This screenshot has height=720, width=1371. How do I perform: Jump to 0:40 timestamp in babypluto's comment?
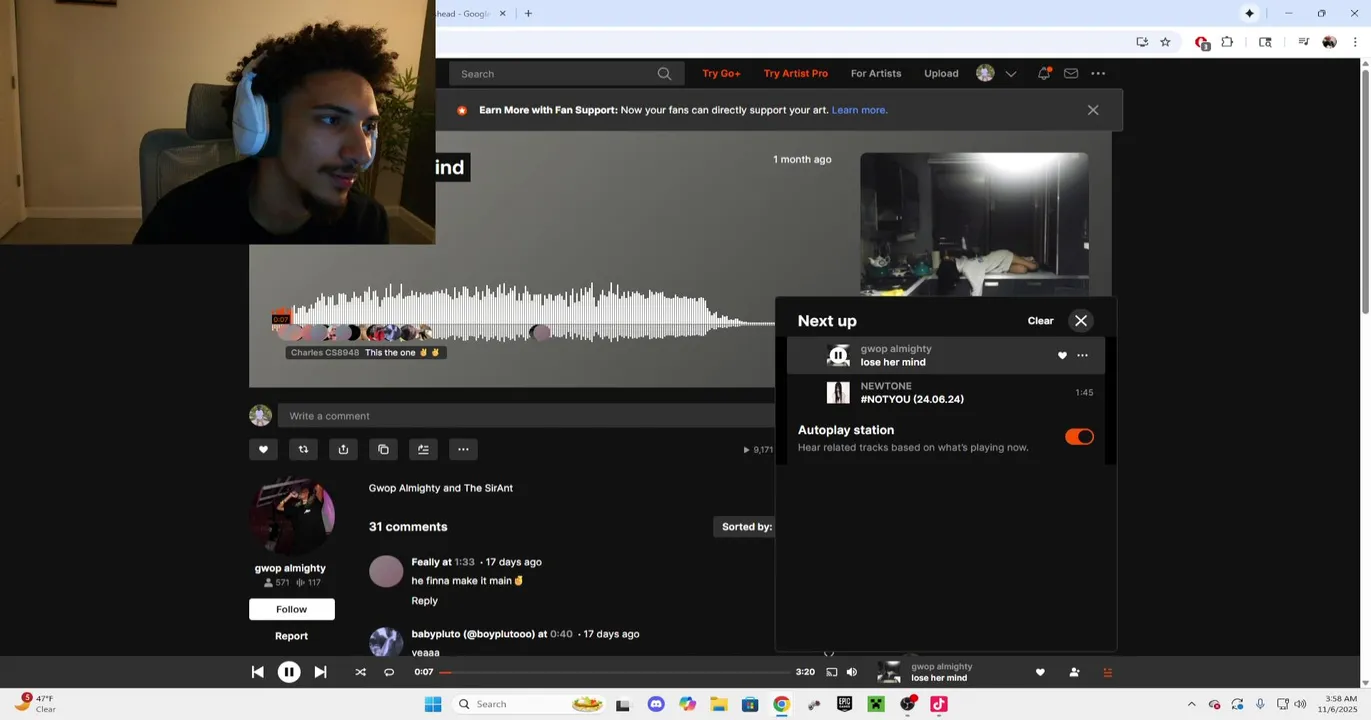click(561, 634)
